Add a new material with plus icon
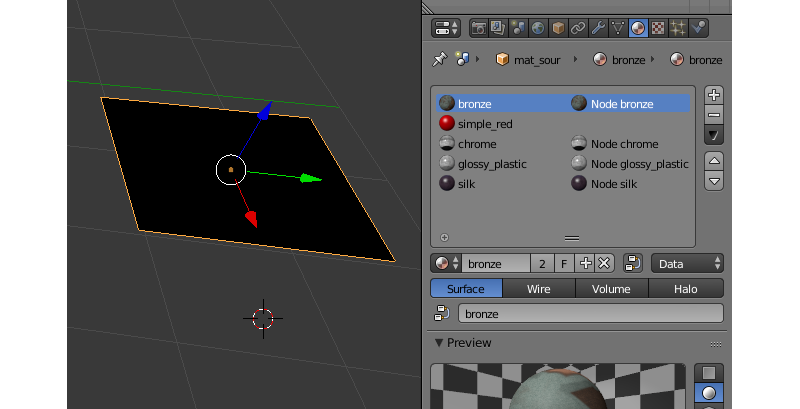The width and height of the screenshot is (800, 409). click(585, 264)
